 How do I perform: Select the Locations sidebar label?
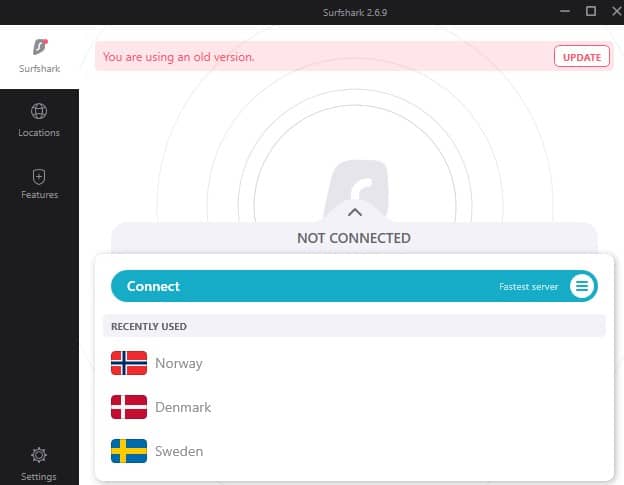click(x=39, y=132)
